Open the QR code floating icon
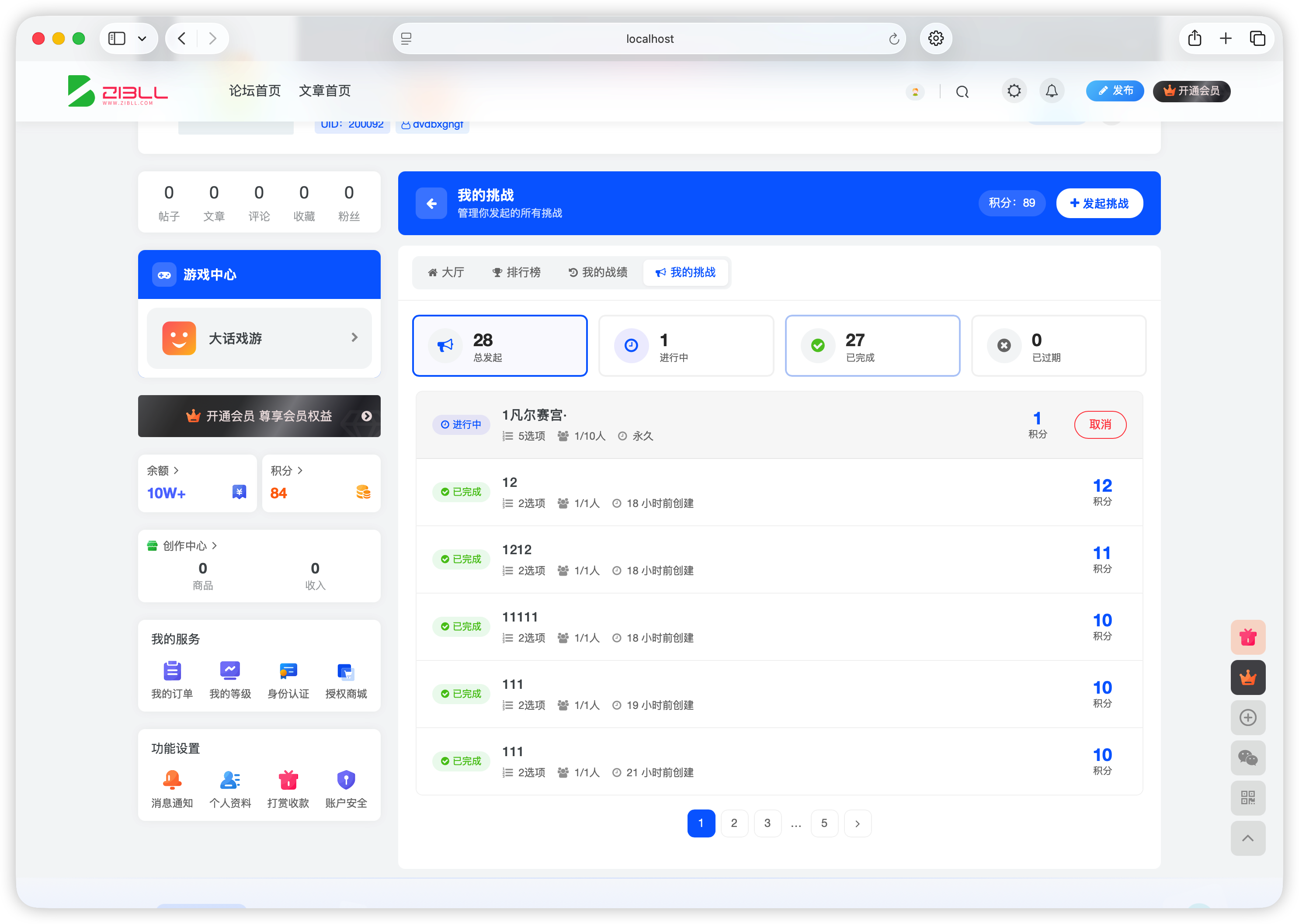The image size is (1299, 924). tap(1248, 798)
